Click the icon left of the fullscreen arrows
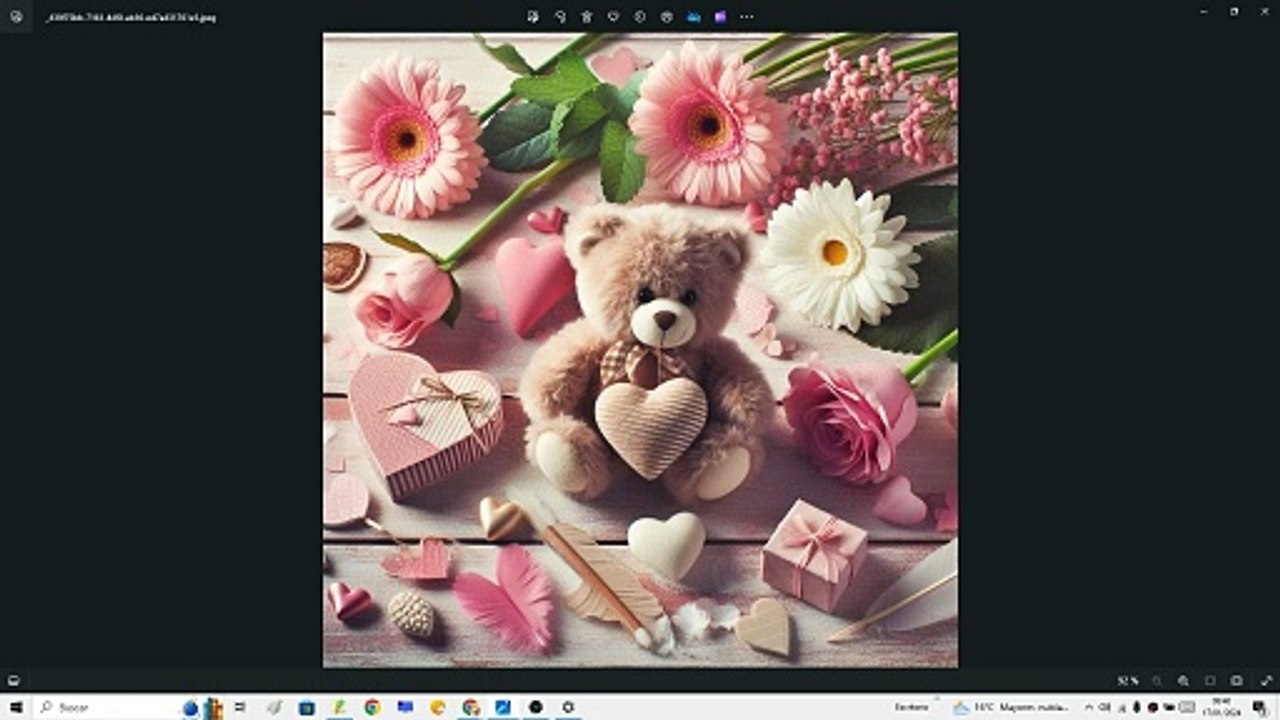Screen dimensions: 1280x720 coord(1237,681)
